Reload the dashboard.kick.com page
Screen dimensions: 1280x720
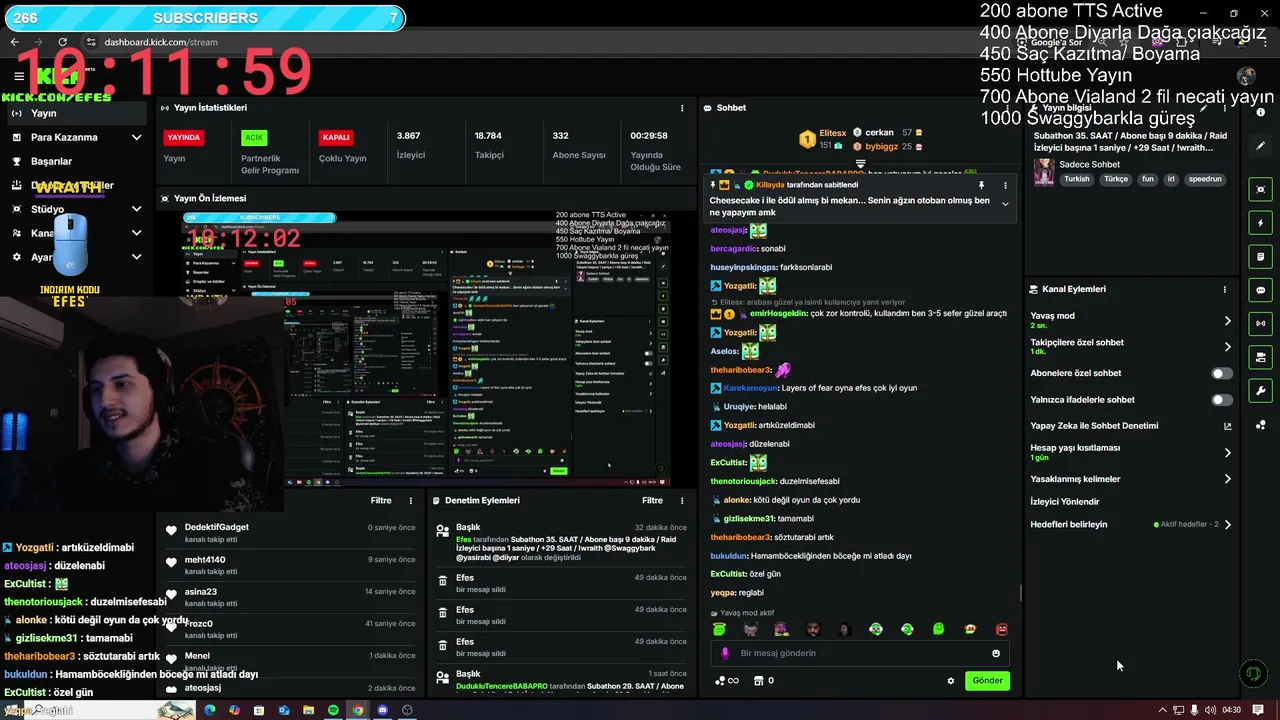coord(63,42)
